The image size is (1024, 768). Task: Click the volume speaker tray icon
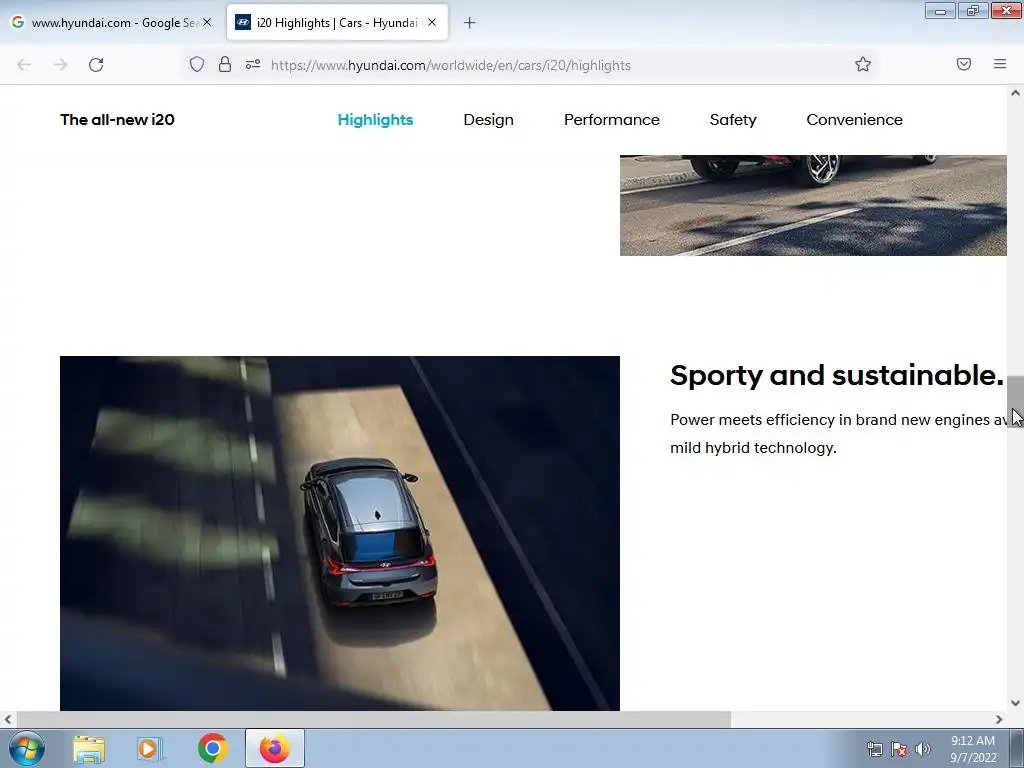tap(923, 749)
